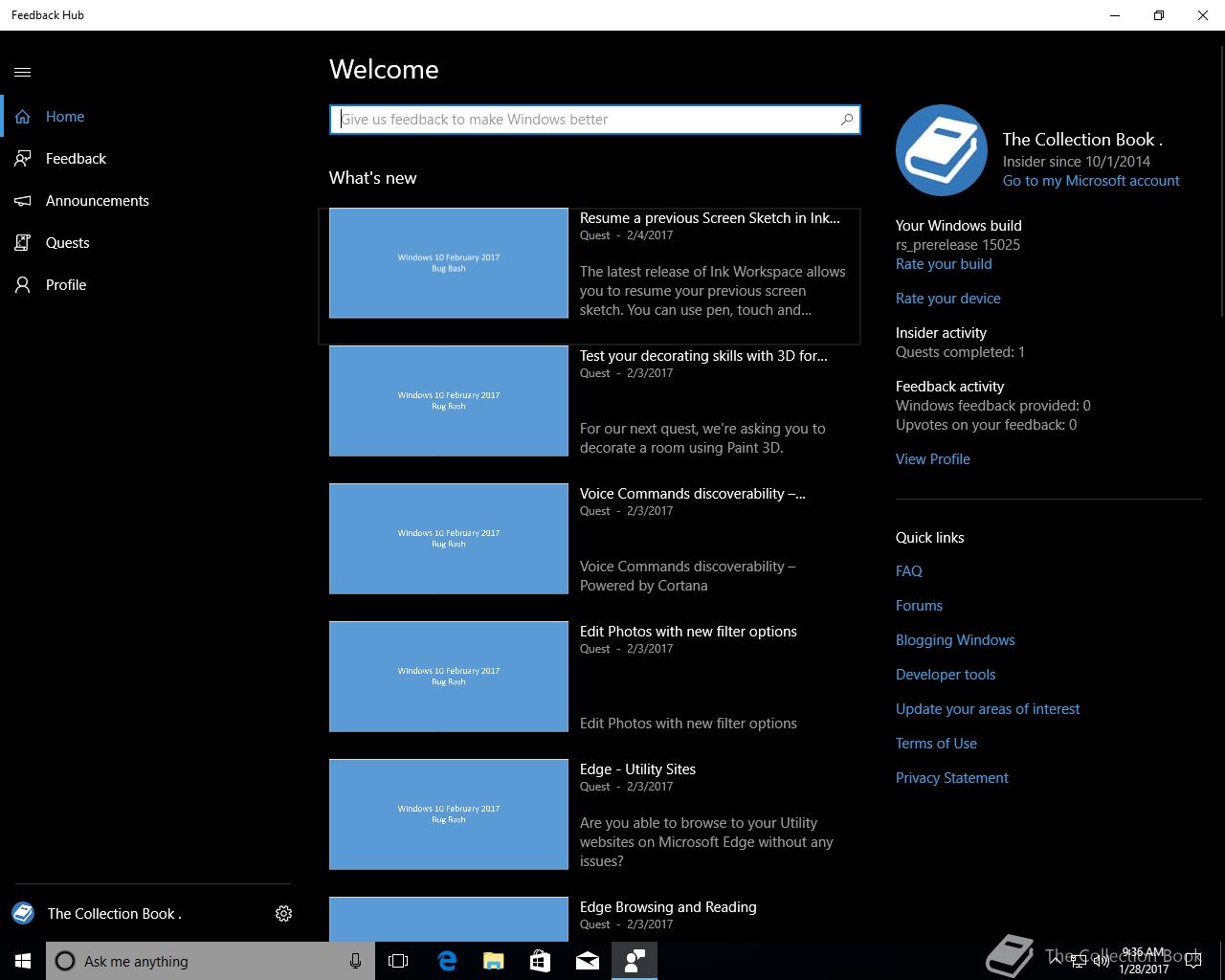Image resolution: width=1225 pixels, height=980 pixels.
Task: Open Voice Commands discoverability thumbnail
Action: pos(449,539)
